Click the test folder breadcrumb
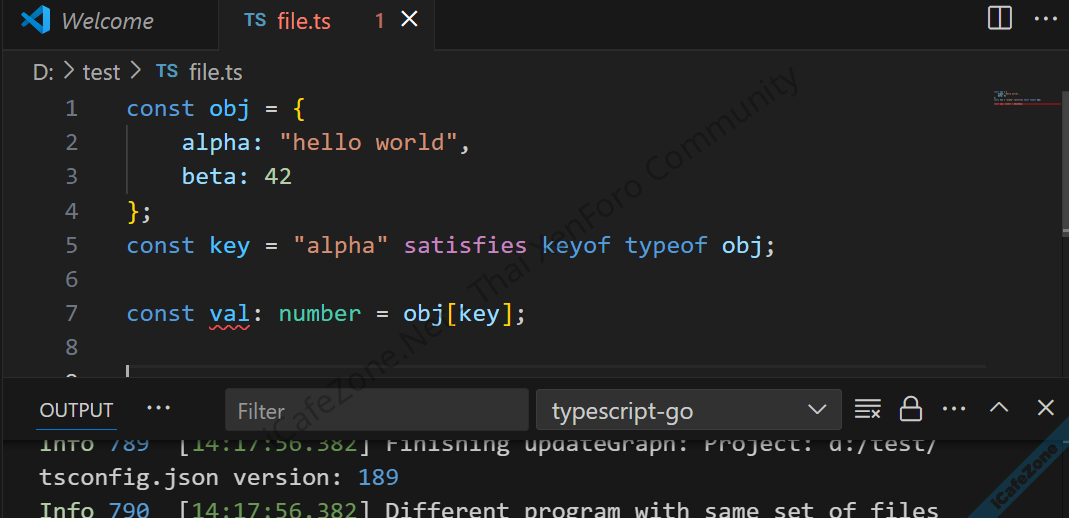 pyautogui.click(x=102, y=72)
